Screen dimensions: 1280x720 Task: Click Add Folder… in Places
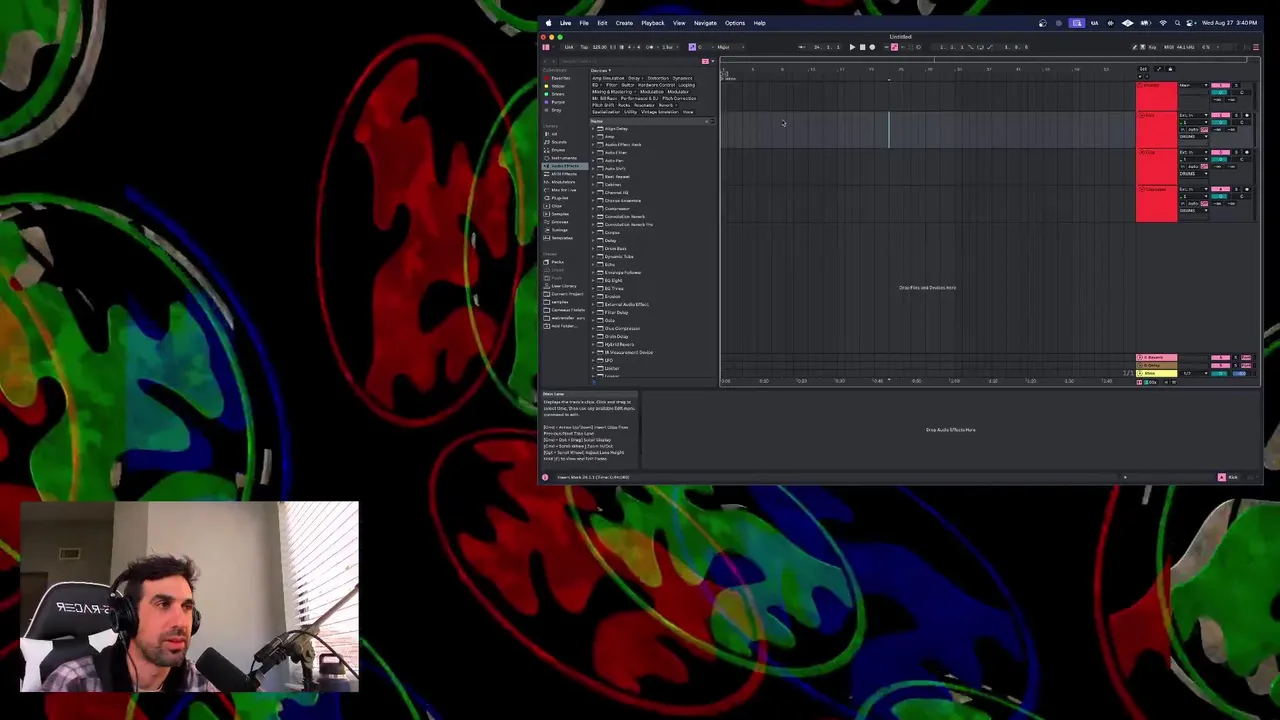pyautogui.click(x=563, y=326)
